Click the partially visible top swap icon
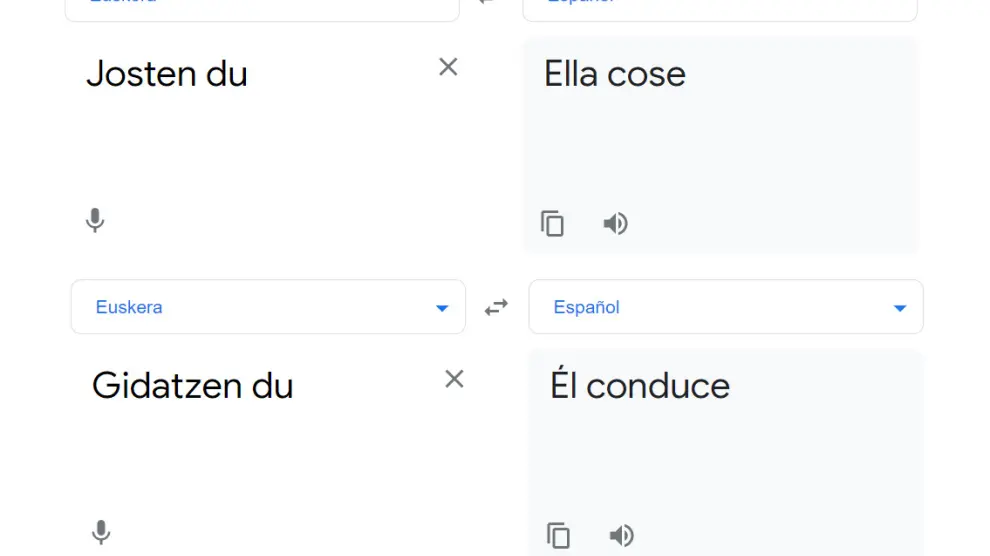990x556 pixels. coord(488,3)
